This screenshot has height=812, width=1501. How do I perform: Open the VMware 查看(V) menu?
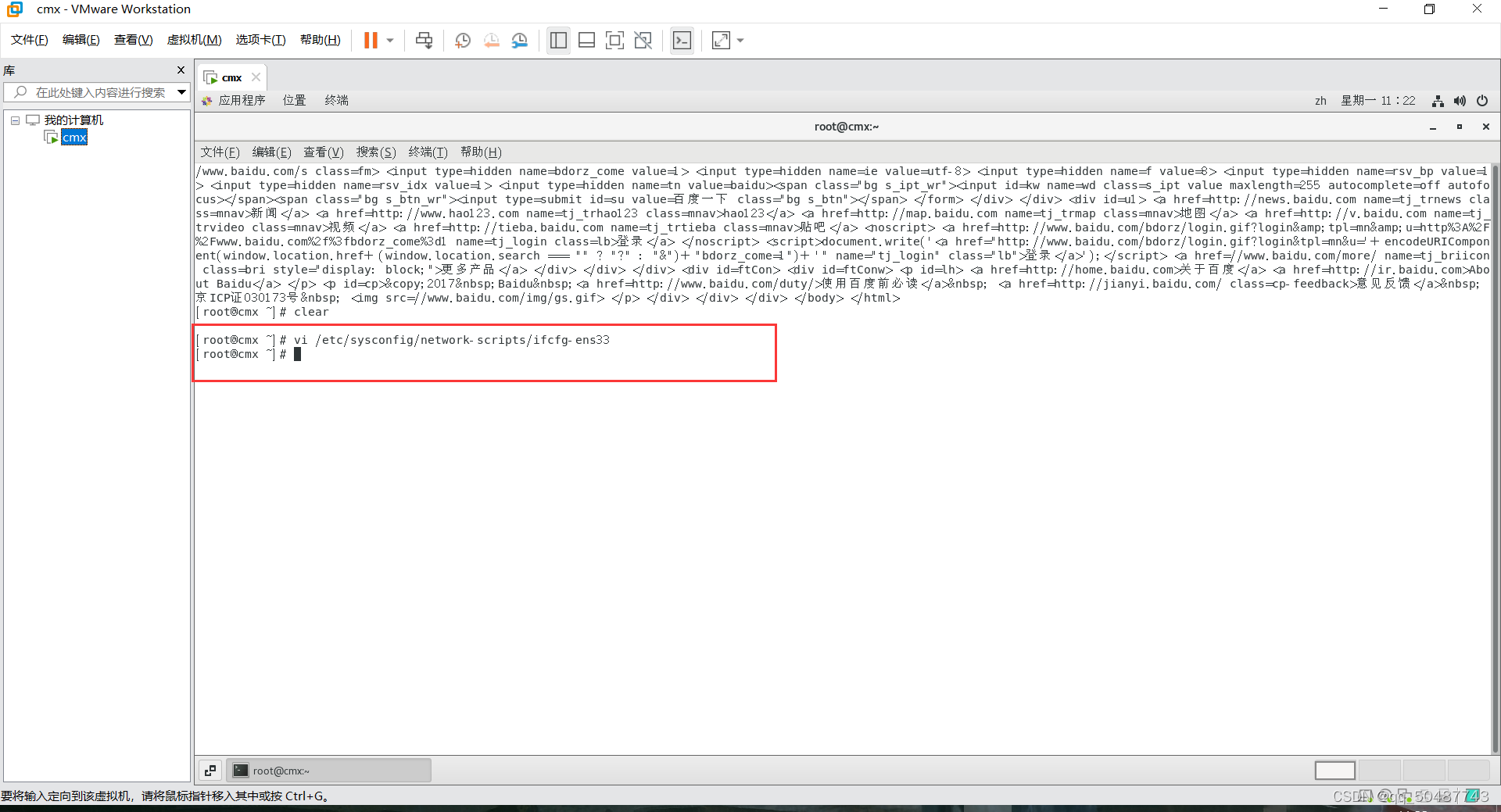pos(134,40)
